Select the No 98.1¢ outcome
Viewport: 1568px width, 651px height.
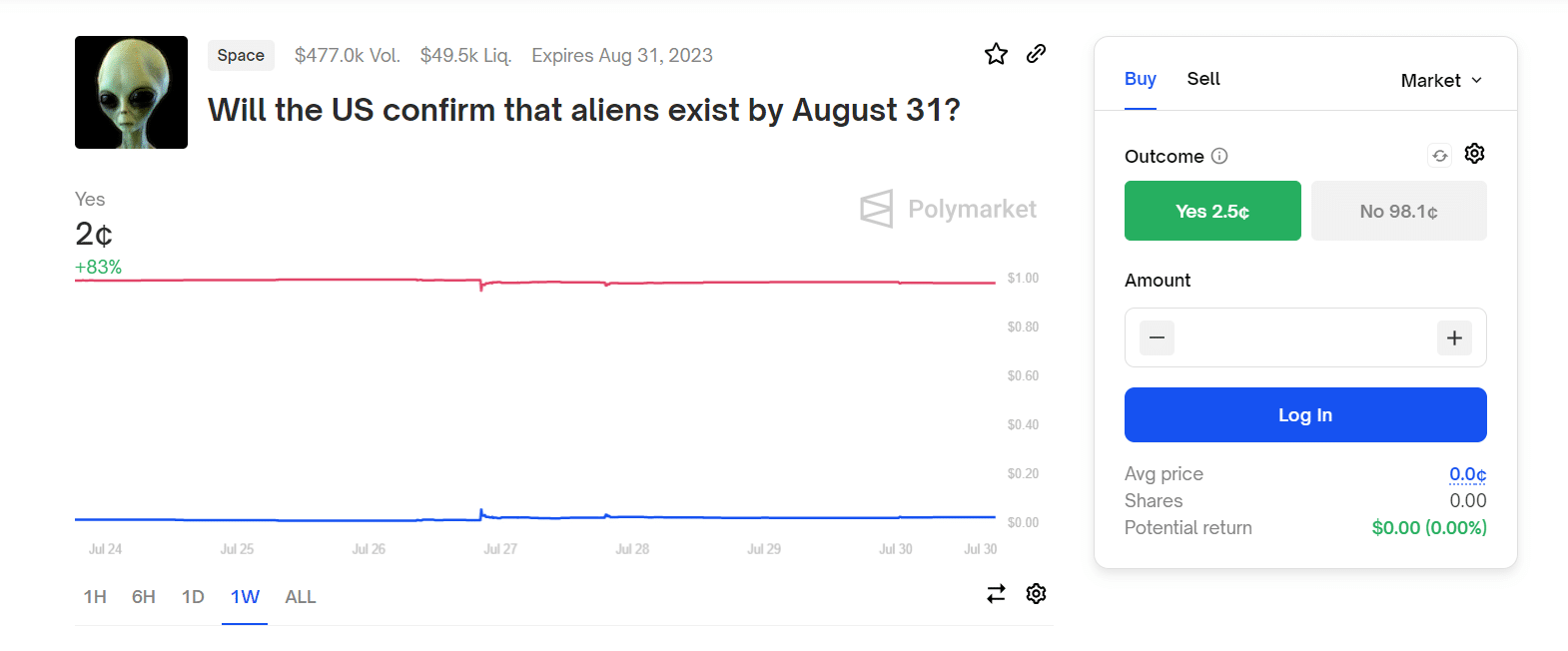coord(1398,211)
